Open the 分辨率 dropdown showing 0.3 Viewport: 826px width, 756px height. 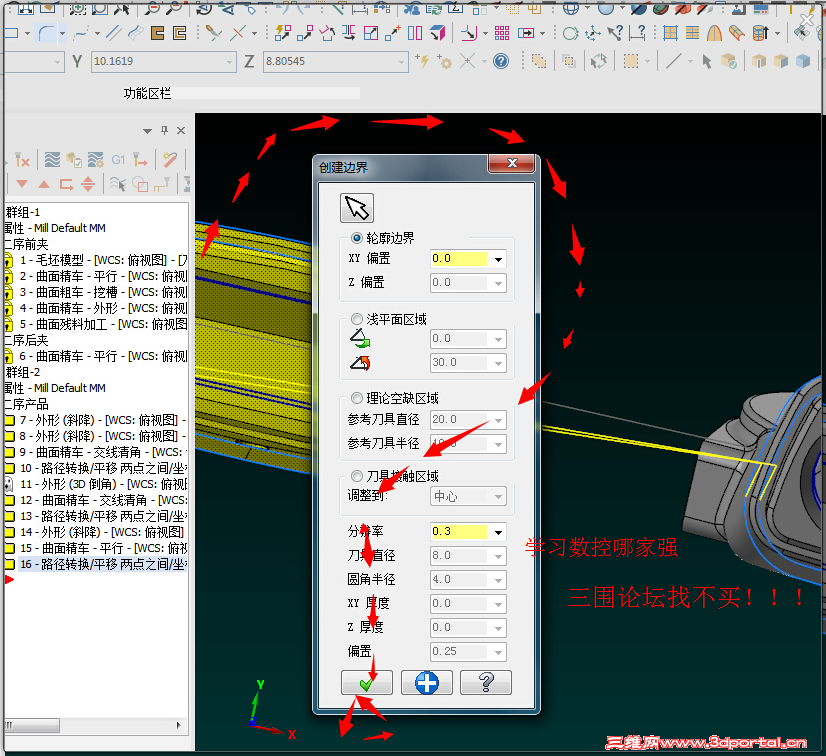click(497, 531)
